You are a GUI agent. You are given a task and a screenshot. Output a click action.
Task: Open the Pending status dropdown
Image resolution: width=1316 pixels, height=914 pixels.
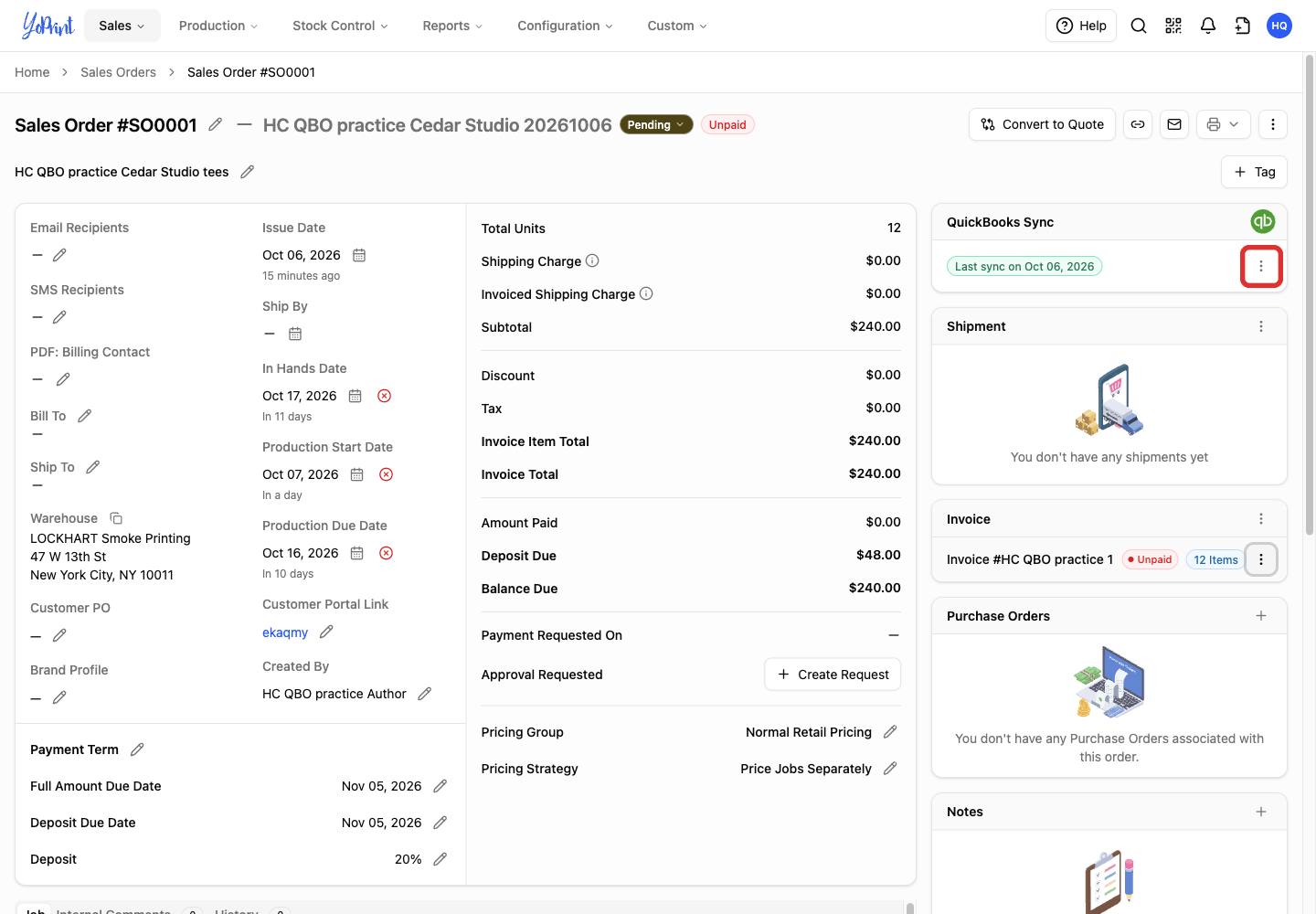click(x=656, y=124)
